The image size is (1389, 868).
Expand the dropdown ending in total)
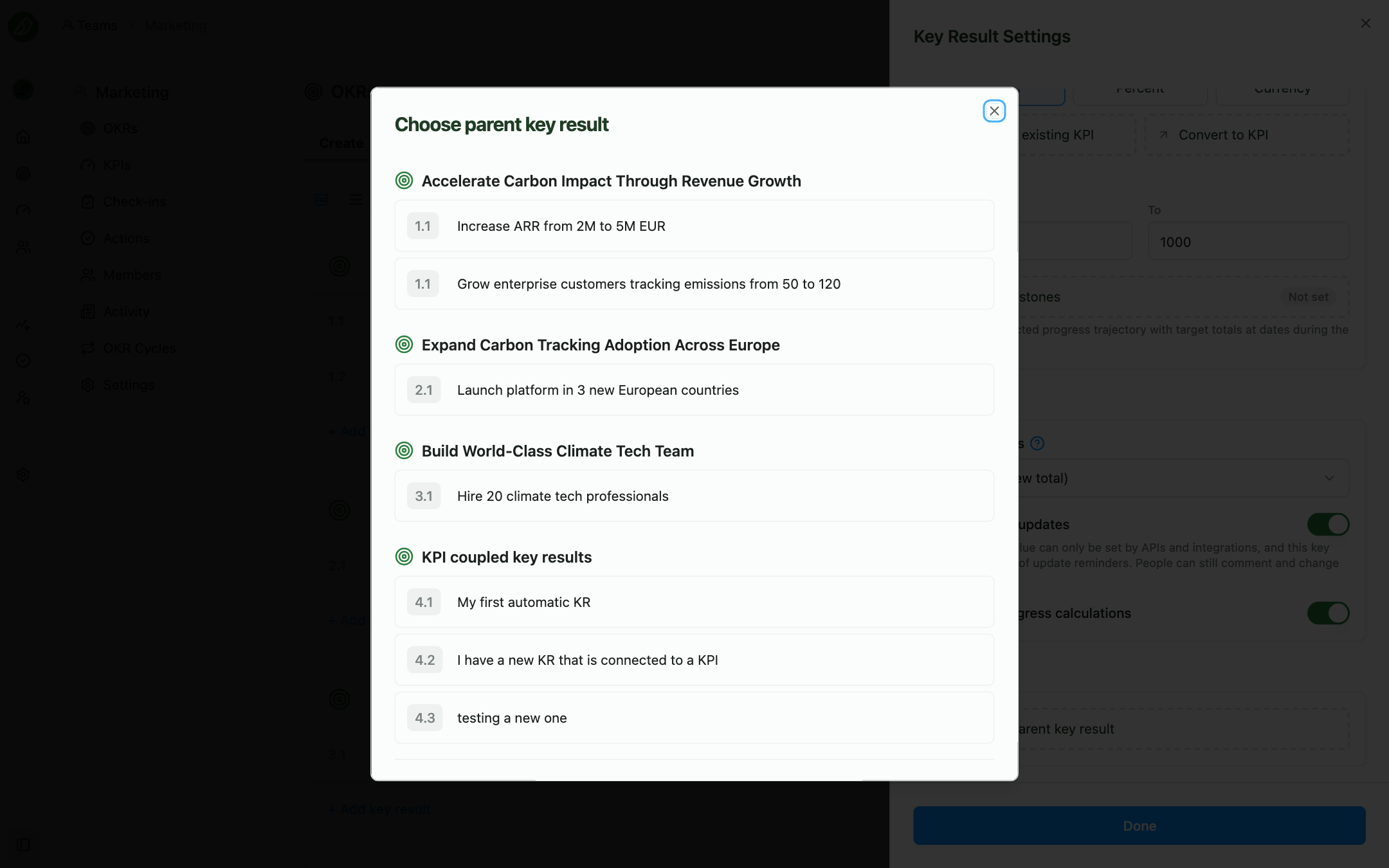coord(1183,478)
